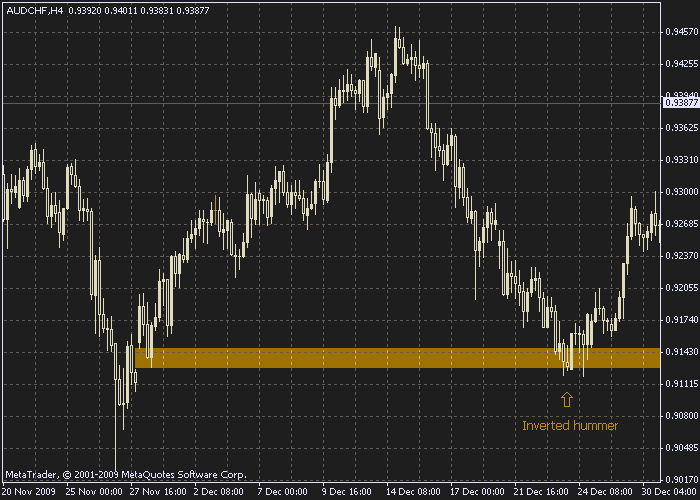Click the 0.93000 price scale label
Screen dimensions: 700x500
click(x=681, y=192)
